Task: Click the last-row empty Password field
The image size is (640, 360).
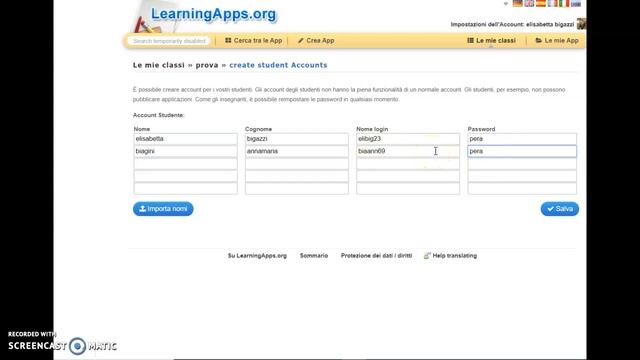Action: coord(522,188)
